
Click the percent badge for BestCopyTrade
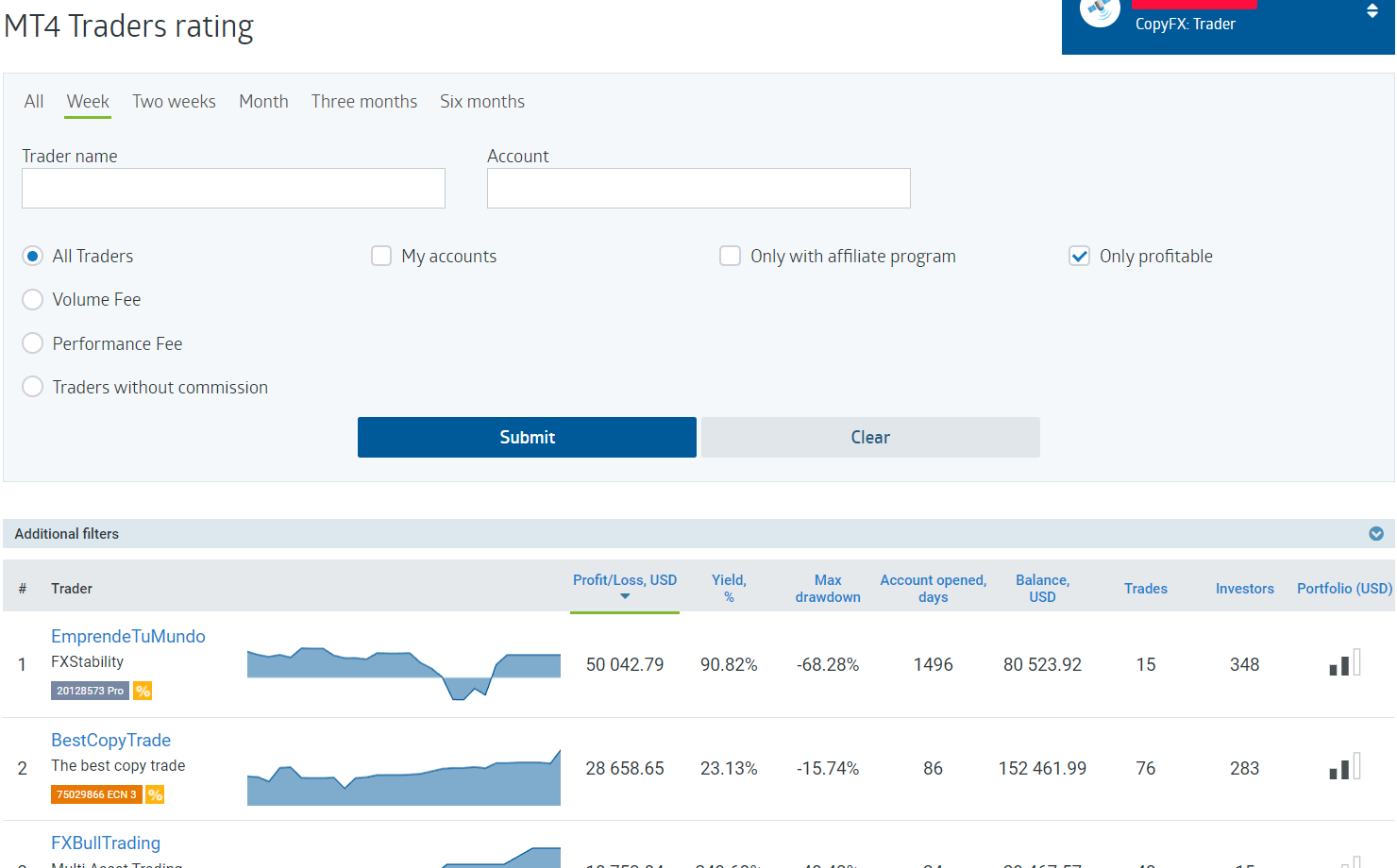pyautogui.click(x=155, y=794)
